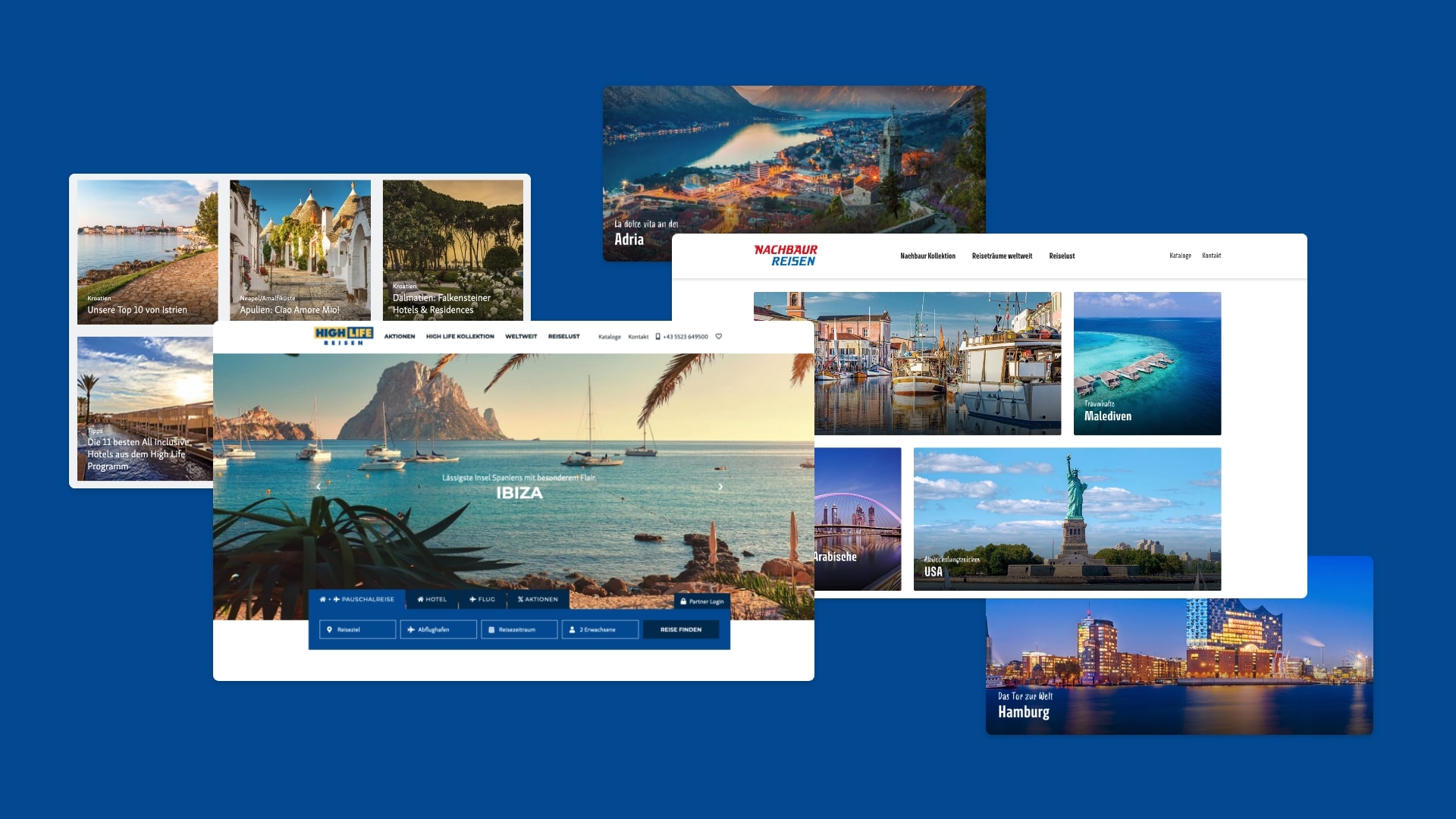
Task: Click the IBIZA slide title
Action: pos(519,493)
